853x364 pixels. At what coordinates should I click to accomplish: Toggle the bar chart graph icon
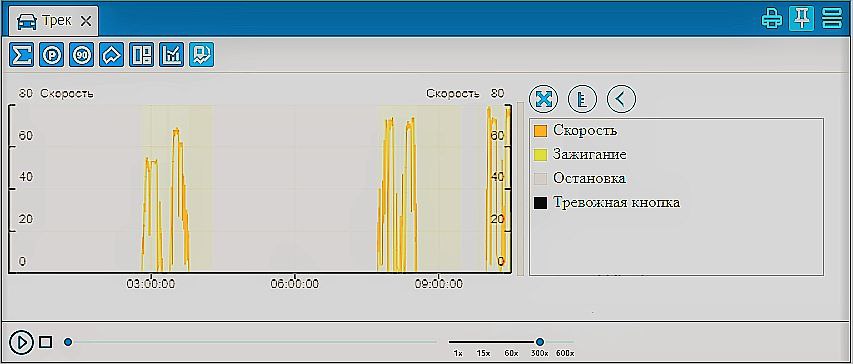coord(171,55)
